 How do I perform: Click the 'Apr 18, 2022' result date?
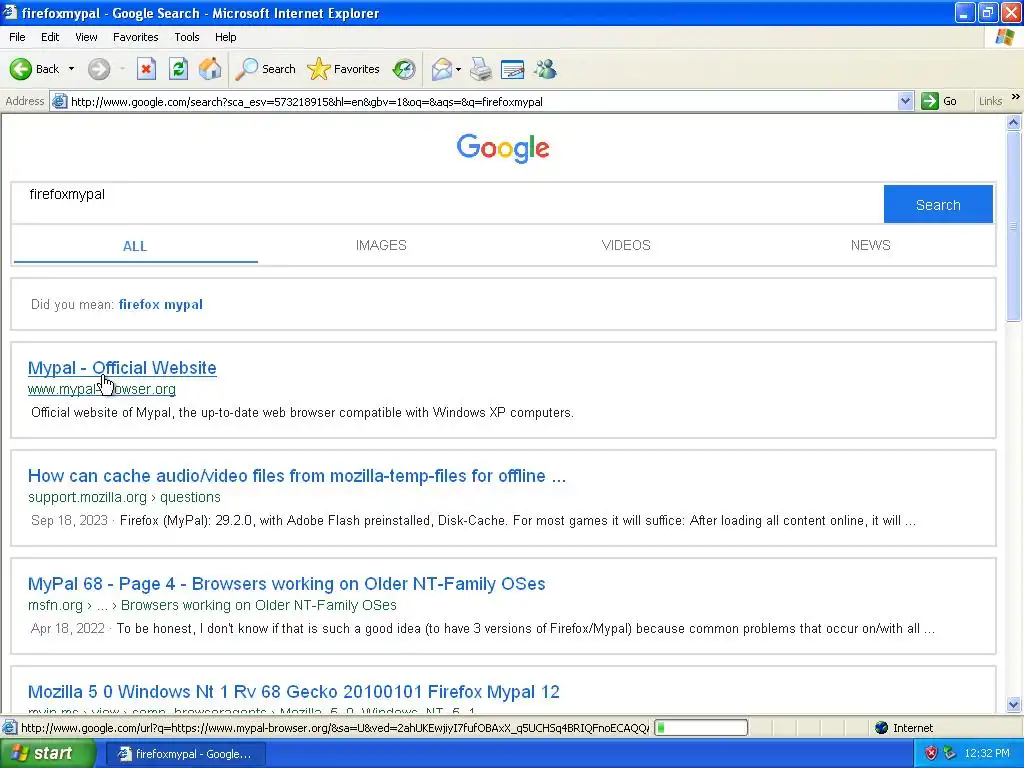(x=68, y=628)
